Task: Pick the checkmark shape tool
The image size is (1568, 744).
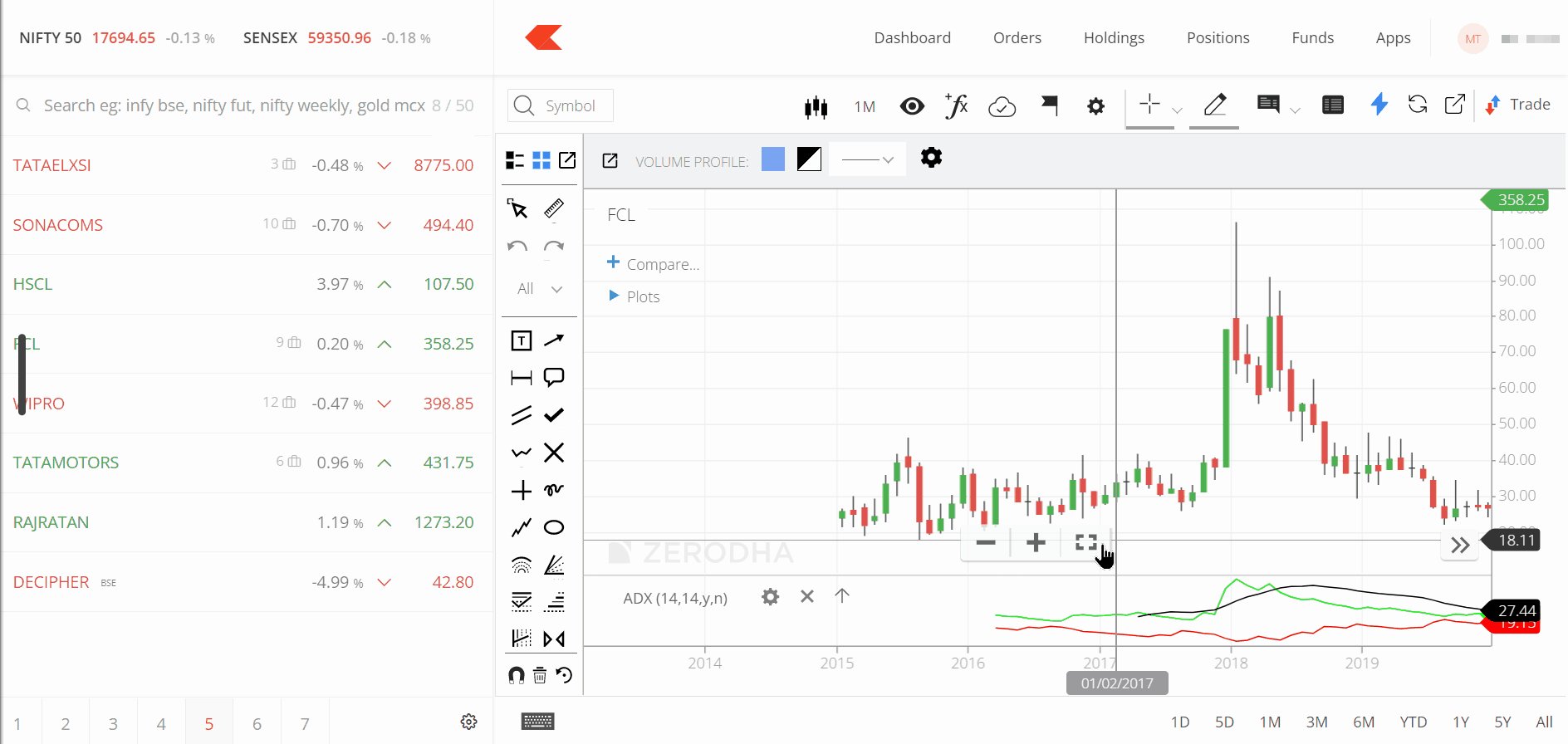Action: (554, 415)
